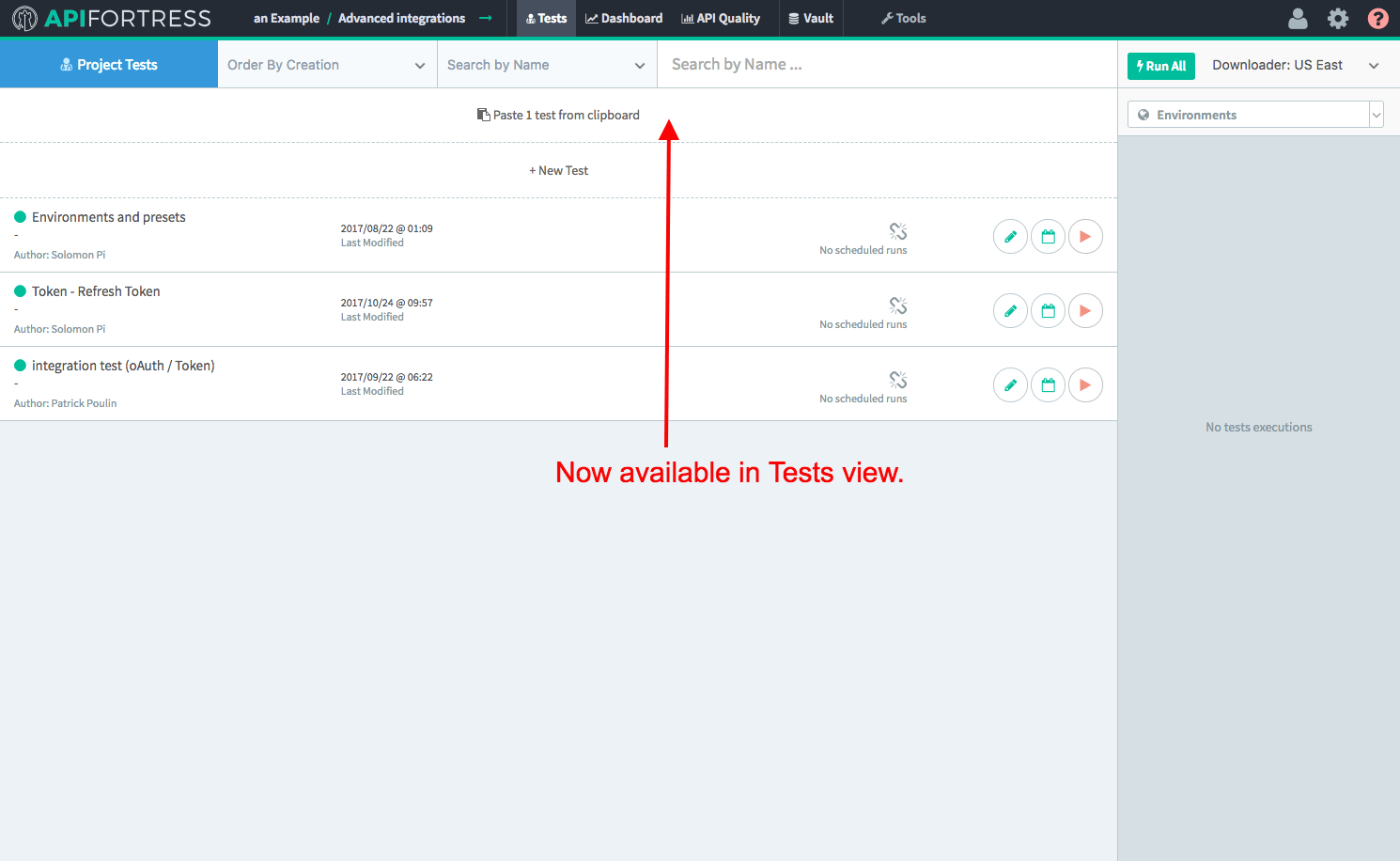Expand the Order By Creation dropdown
Viewport: 1400px width, 861px height.
point(327,65)
